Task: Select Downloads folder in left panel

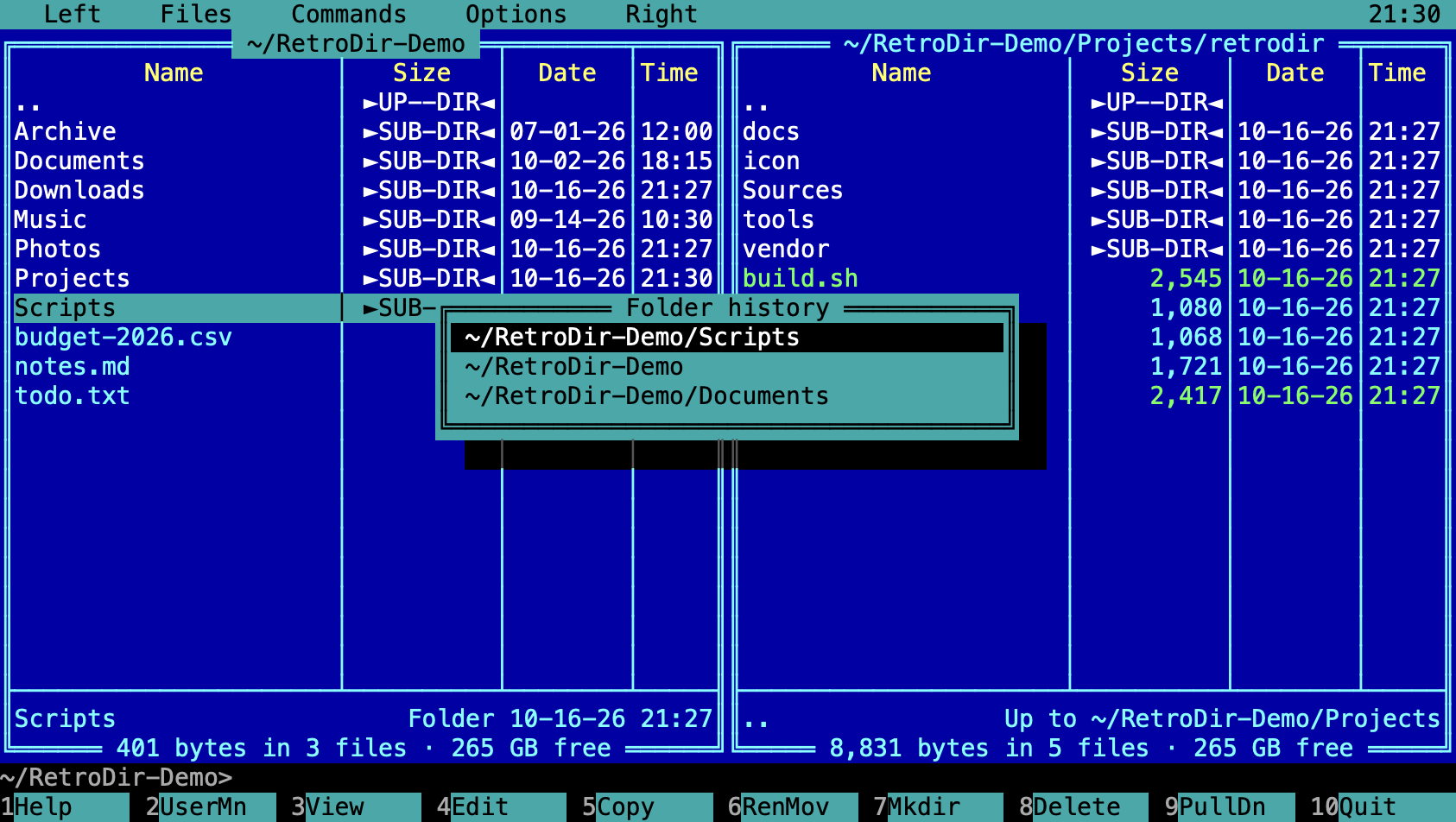Action: coord(364,191)
